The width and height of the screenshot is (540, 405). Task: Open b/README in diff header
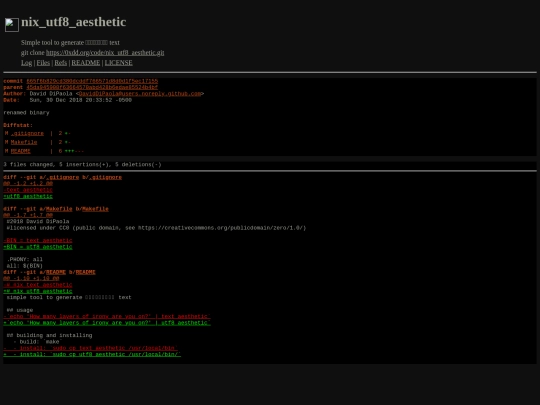click(85, 272)
